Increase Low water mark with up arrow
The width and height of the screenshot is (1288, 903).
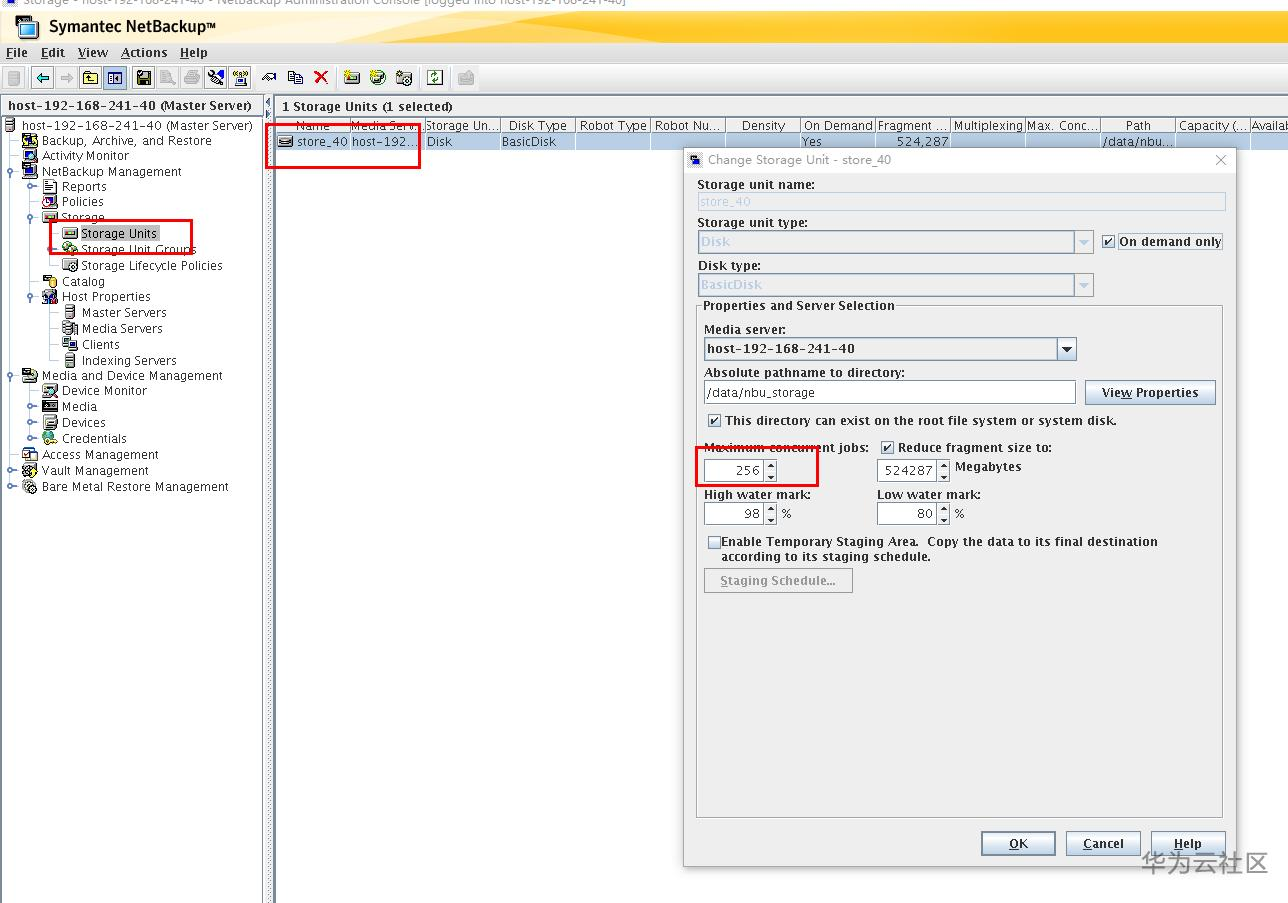[944, 508]
